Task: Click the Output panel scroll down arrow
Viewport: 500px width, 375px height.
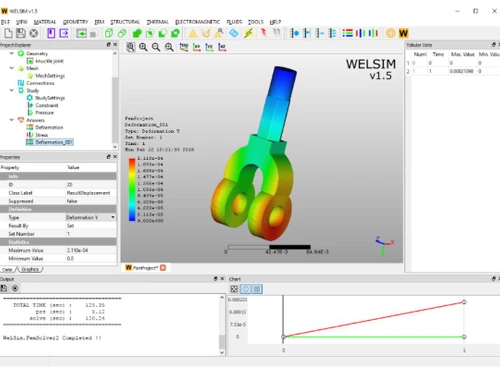Action: coord(222,352)
